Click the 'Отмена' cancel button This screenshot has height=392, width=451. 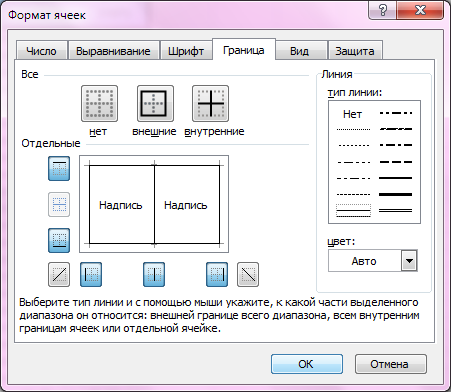(x=391, y=364)
